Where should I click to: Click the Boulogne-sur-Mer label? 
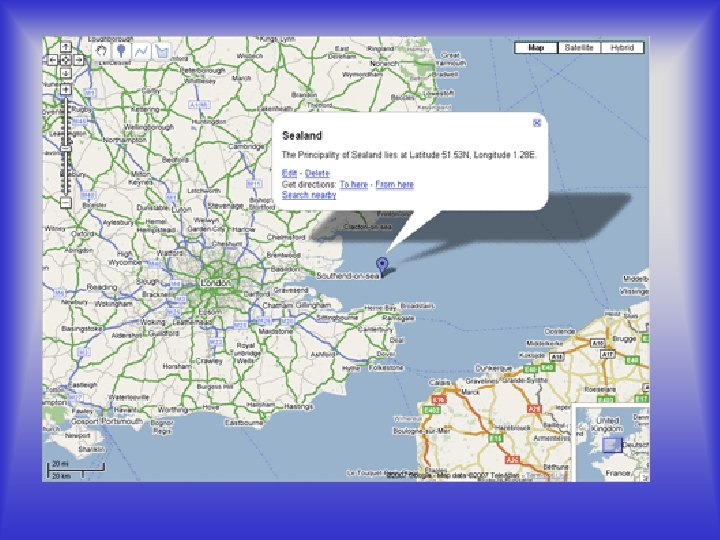421,431
